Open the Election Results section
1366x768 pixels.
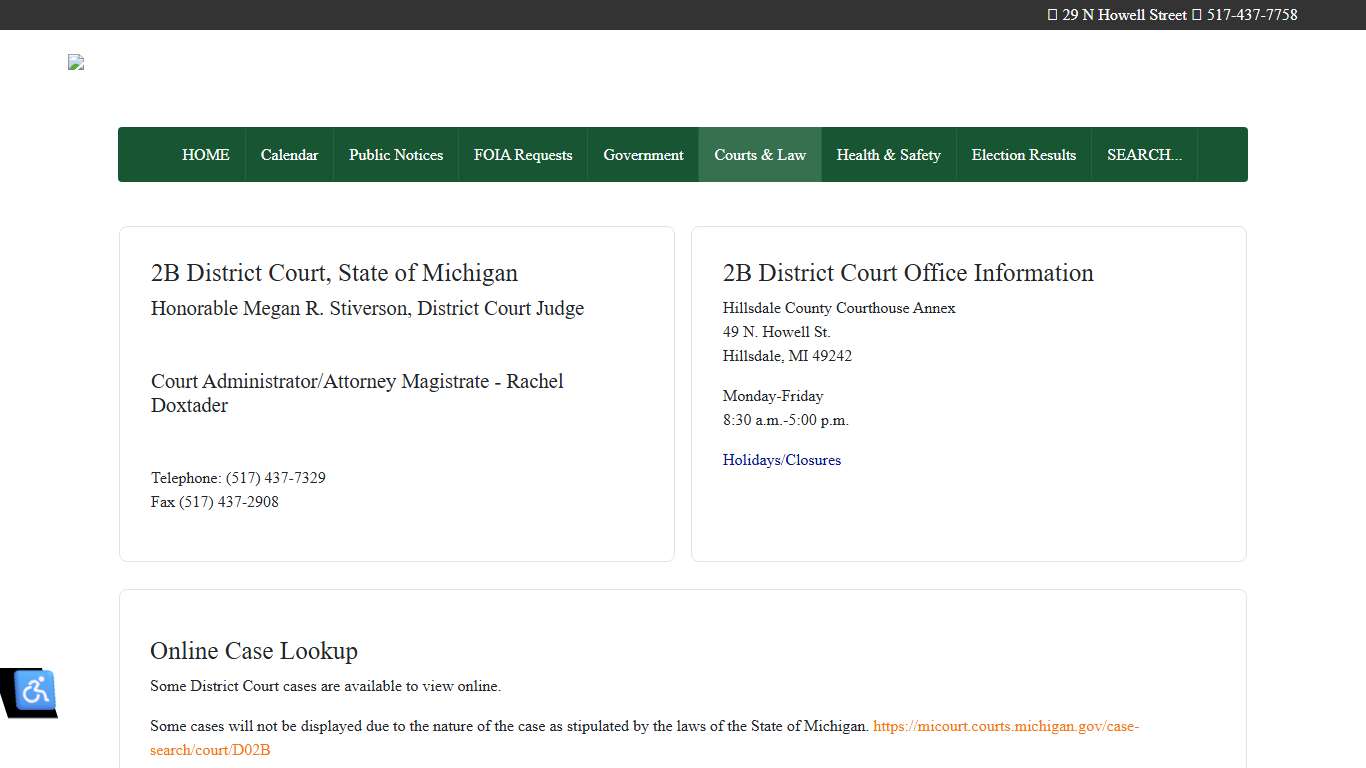click(1023, 154)
